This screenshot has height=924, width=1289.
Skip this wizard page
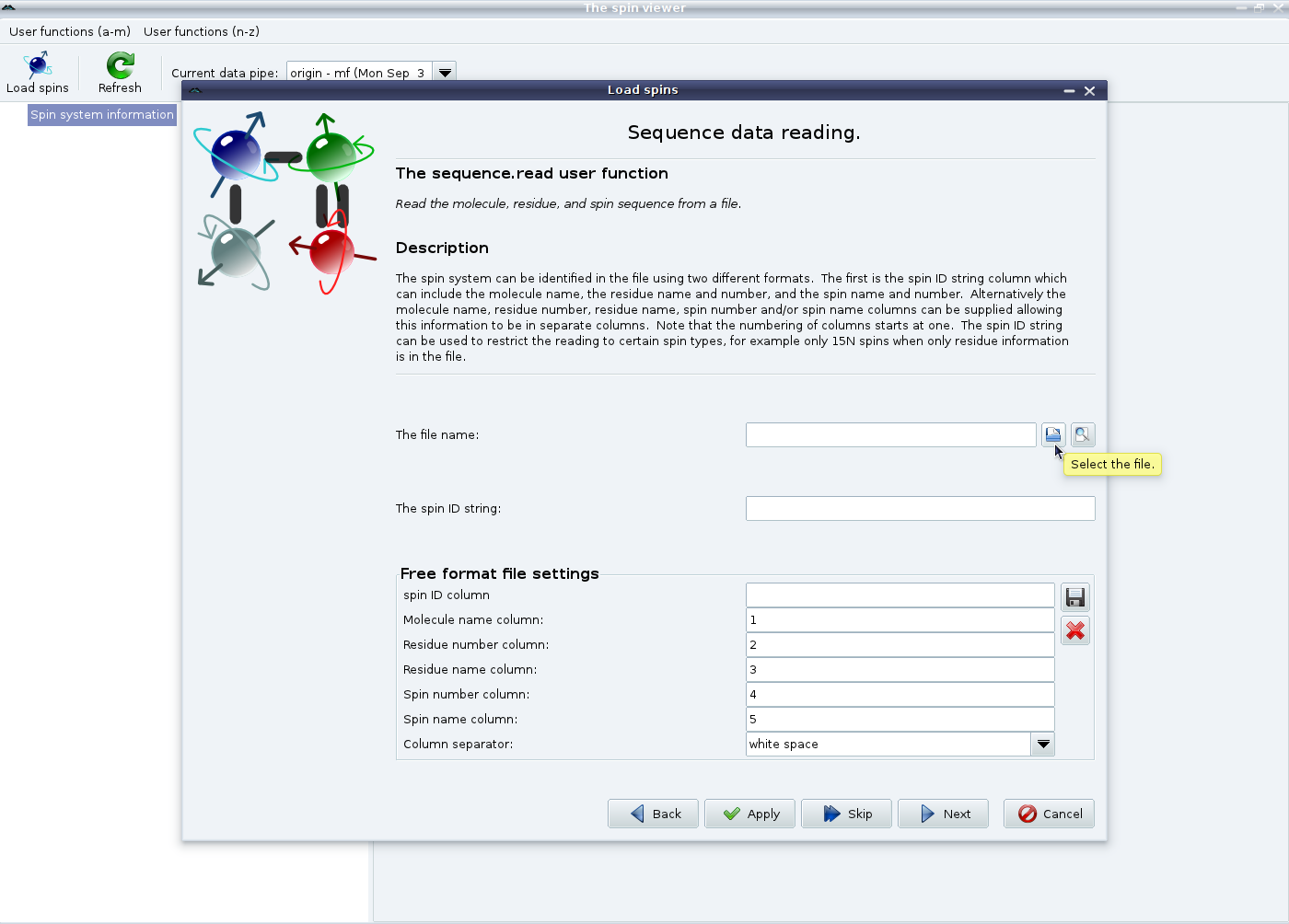click(x=846, y=814)
